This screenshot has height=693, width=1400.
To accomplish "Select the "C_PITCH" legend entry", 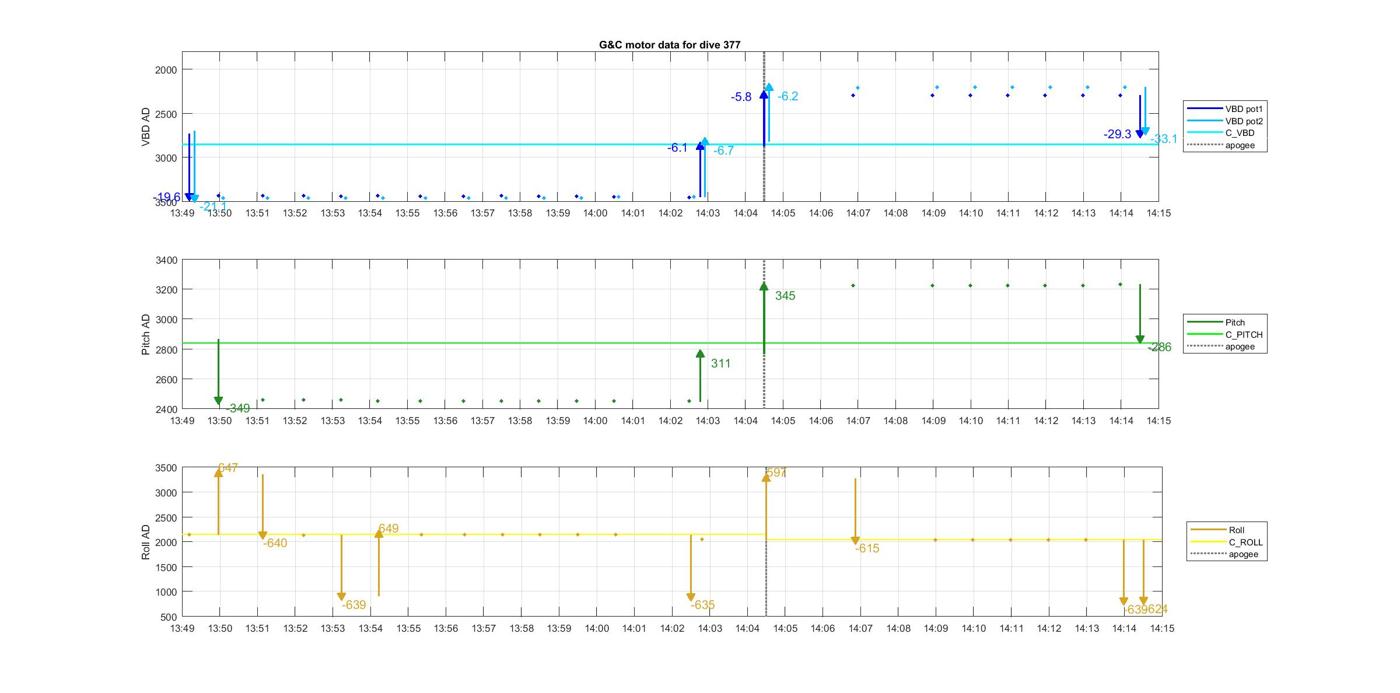I will click(x=1224, y=334).
